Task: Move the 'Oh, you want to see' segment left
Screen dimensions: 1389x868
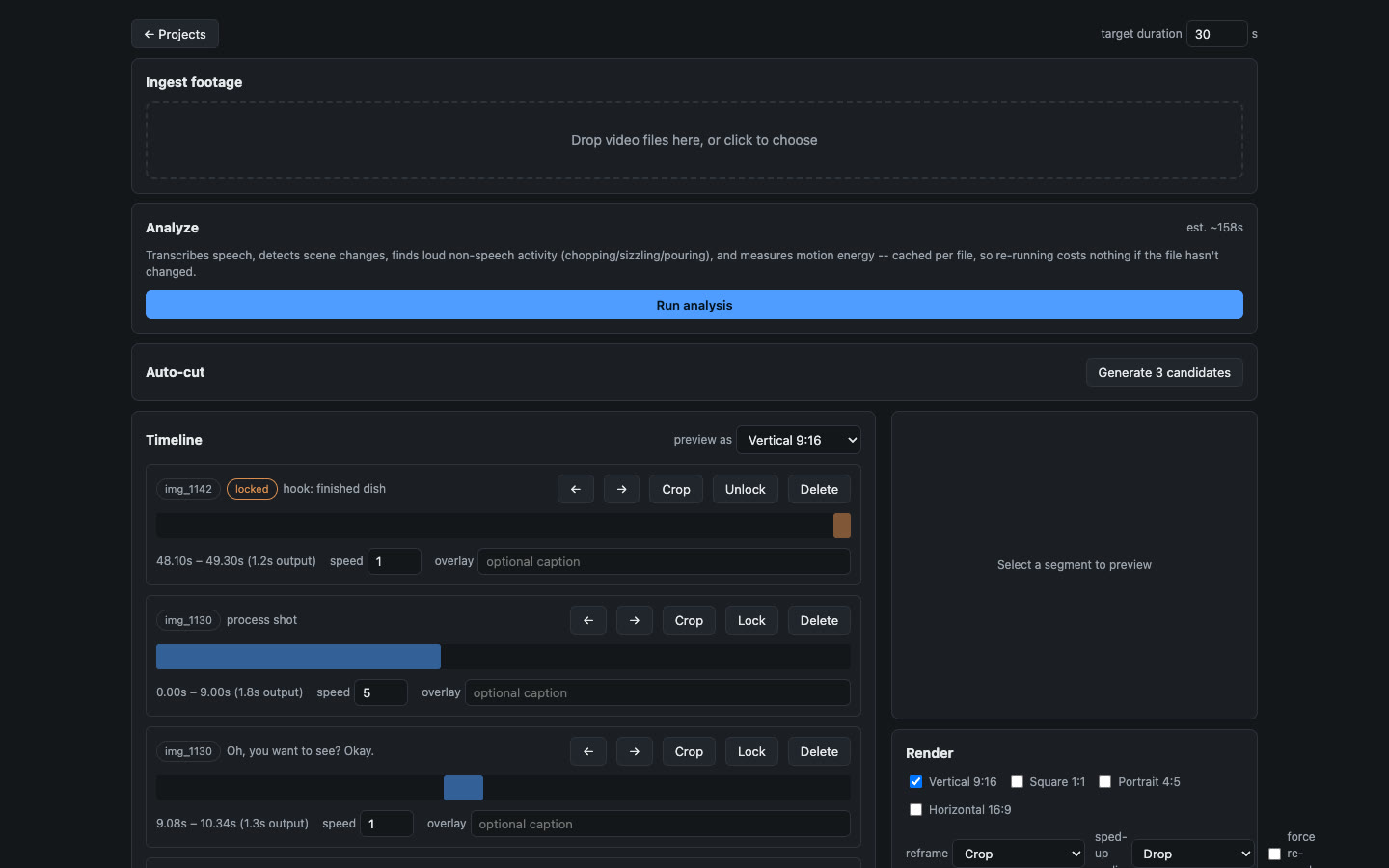Action: pyautogui.click(x=587, y=751)
